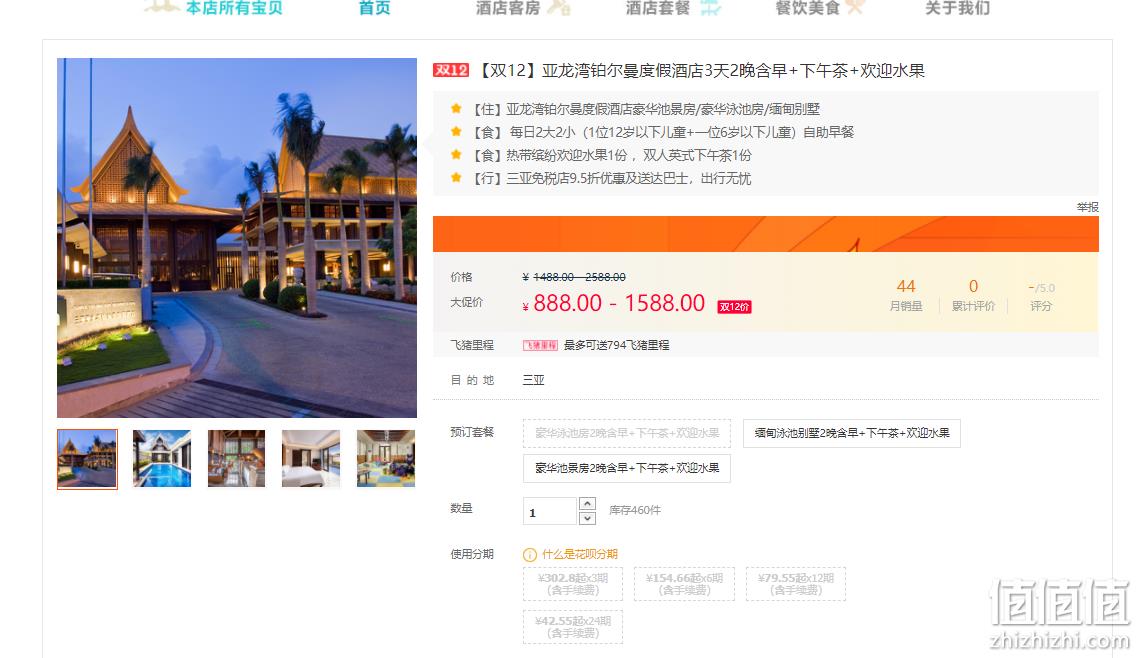Click the quantity input field
Viewport: 1139px width, 658px height.
[550, 511]
